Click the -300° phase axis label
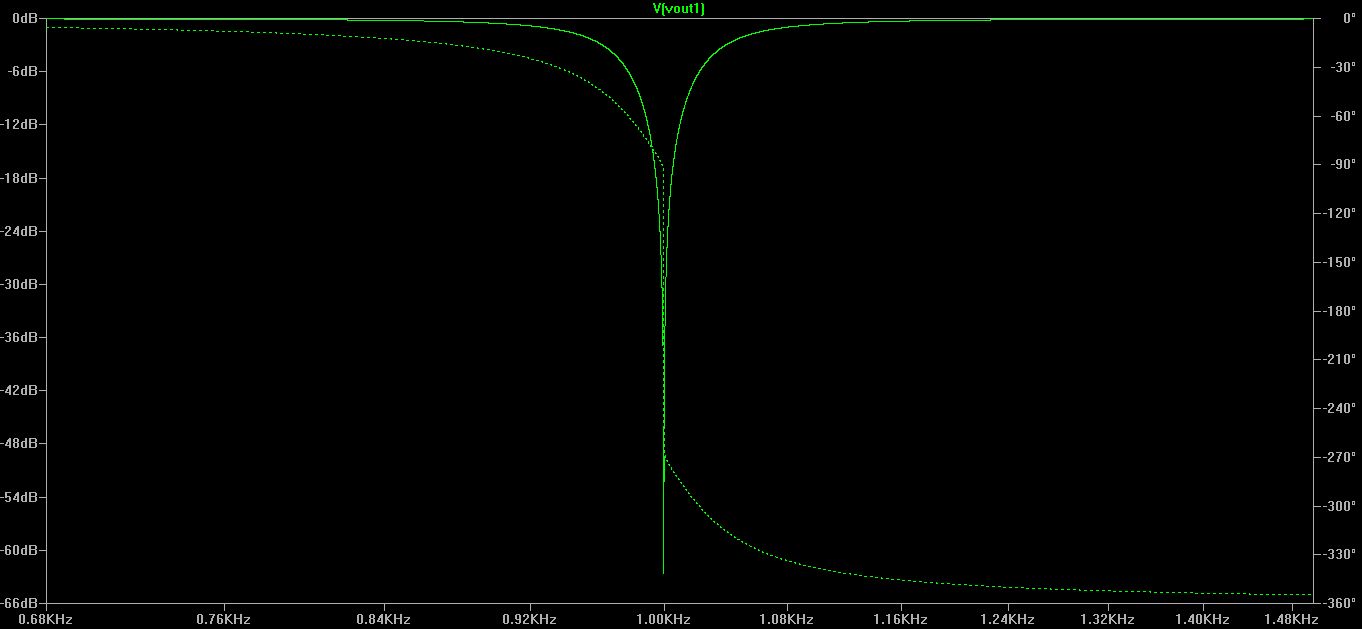 click(x=1340, y=506)
